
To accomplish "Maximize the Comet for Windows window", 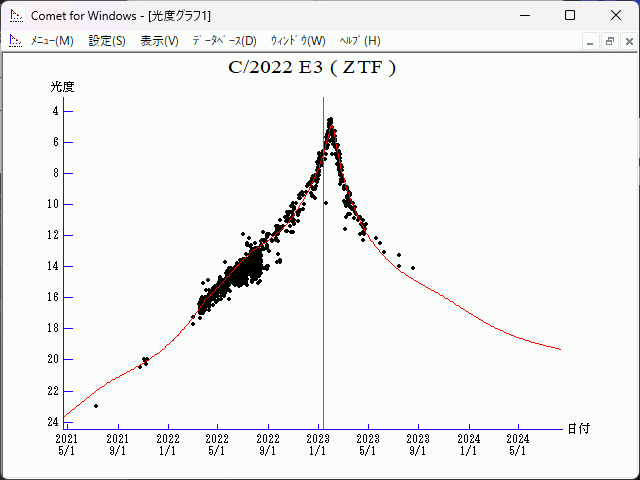I will tap(570, 16).
